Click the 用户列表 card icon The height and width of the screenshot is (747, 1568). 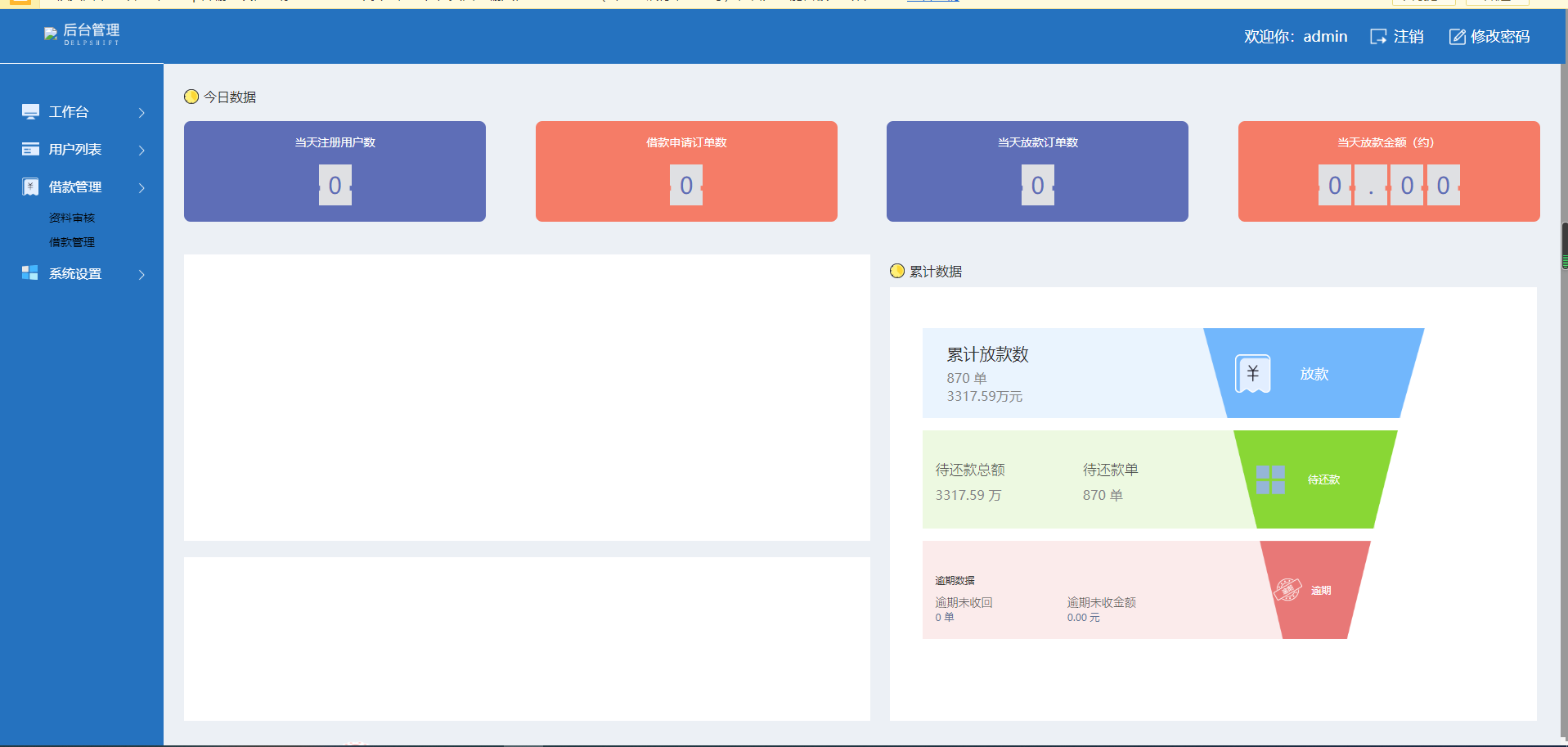pyautogui.click(x=30, y=149)
